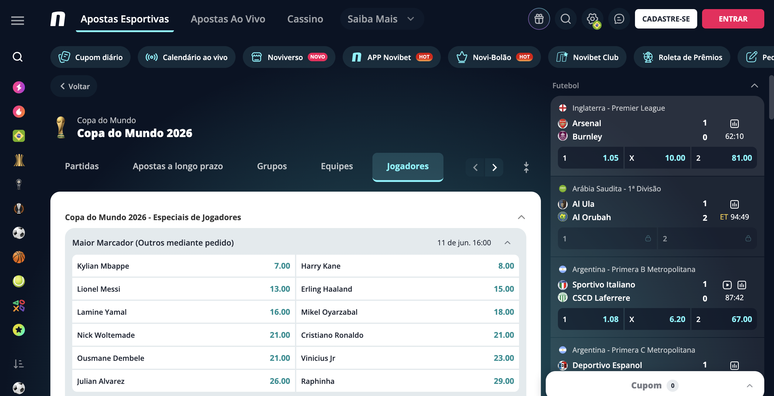Viewport: 774px width, 396px height.
Task: Open live stream for Sportivo Italiano
Action: (x=727, y=284)
